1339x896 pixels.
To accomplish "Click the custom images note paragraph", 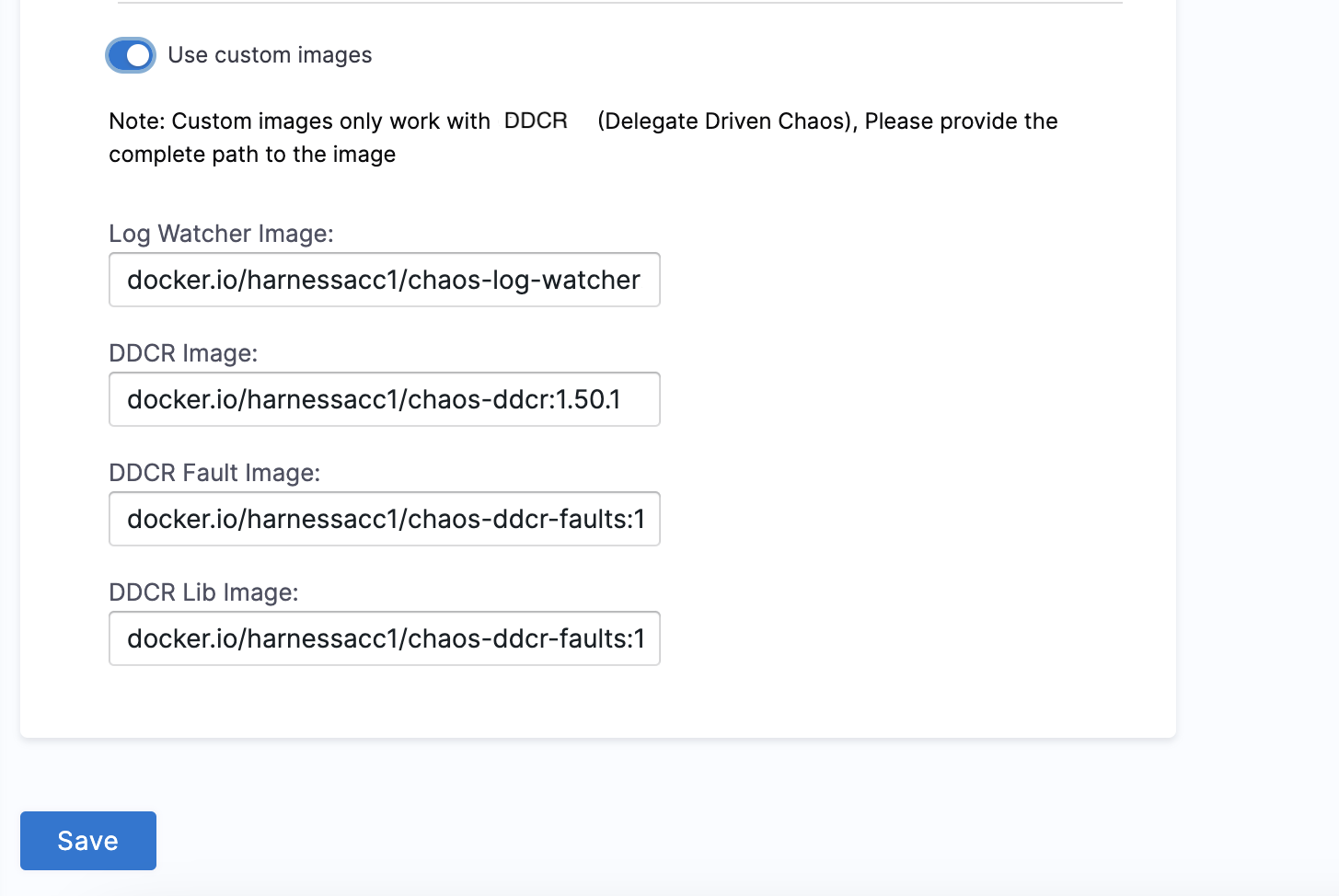I will point(583,137).
